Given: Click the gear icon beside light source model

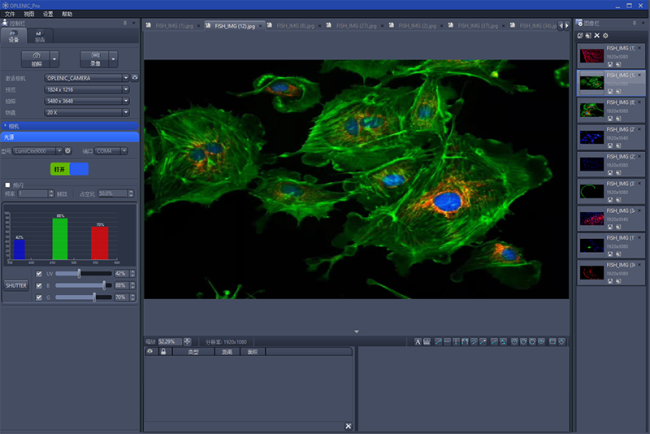Looking at the screenshot, I should pyautogui.click(x=68, y=151).
